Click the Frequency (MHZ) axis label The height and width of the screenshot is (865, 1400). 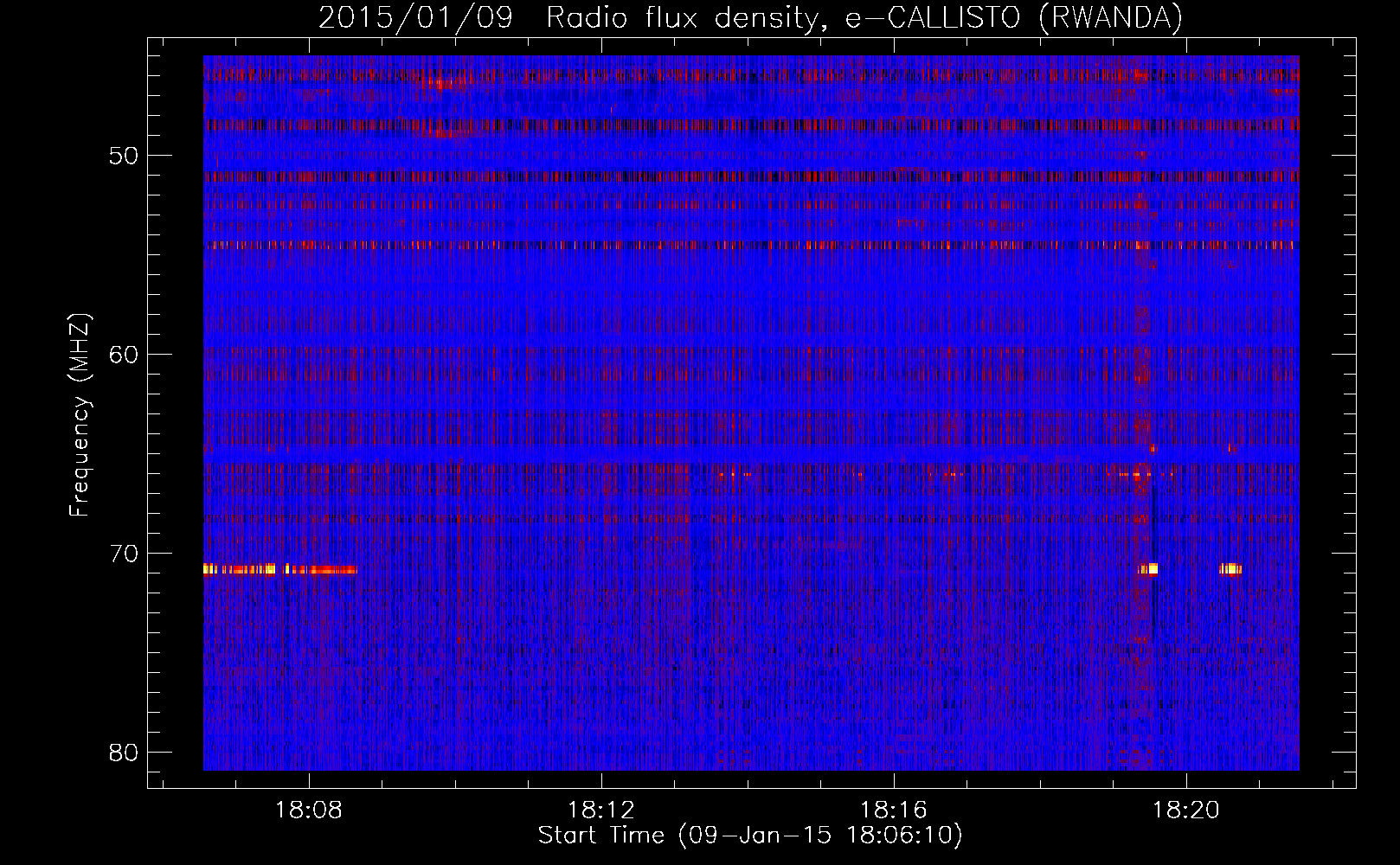[x=80, y=414]
